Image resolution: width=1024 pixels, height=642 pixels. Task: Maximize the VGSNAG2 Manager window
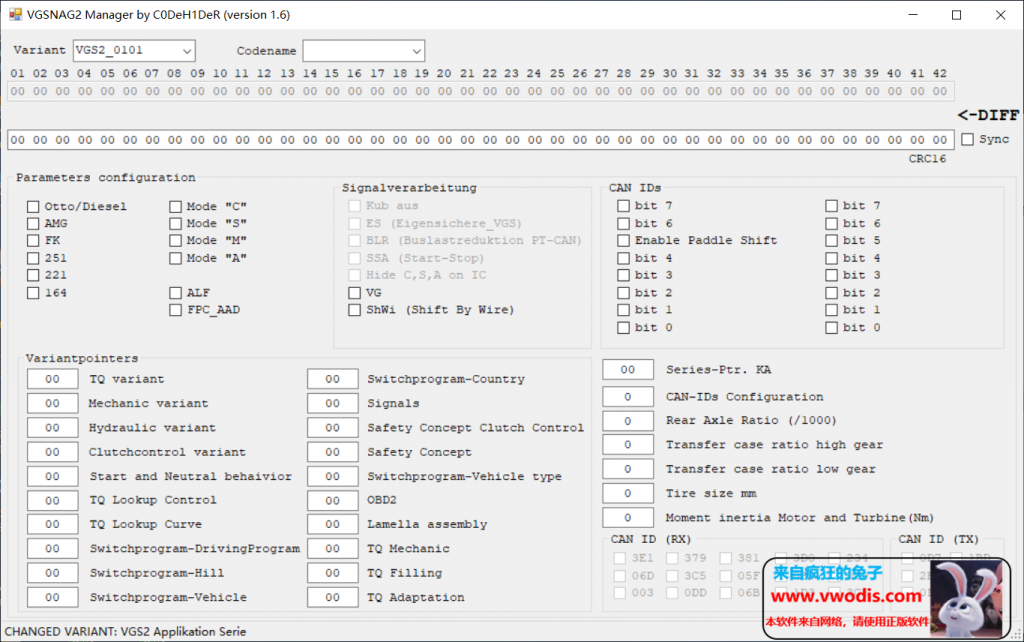click(x=956, y=15)
